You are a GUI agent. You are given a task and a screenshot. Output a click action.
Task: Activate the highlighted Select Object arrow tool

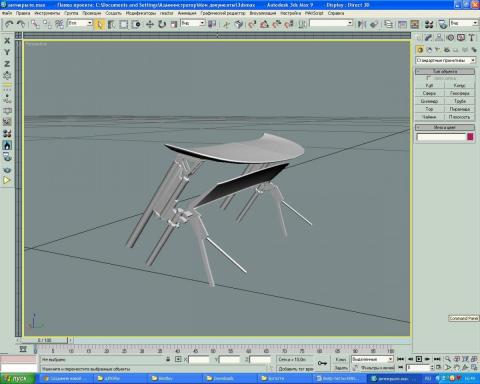(x=99, y=24)
